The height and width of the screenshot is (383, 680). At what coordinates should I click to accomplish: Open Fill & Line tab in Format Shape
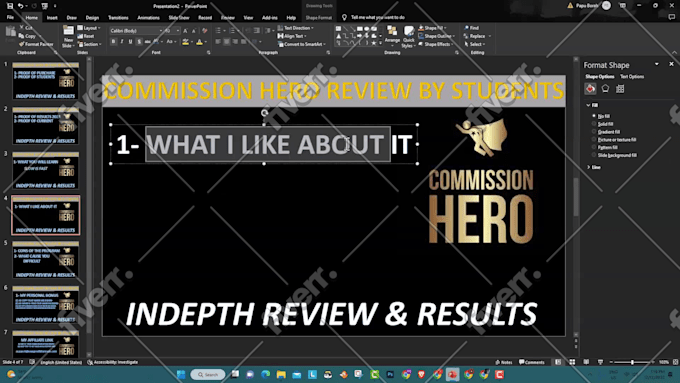590,88
